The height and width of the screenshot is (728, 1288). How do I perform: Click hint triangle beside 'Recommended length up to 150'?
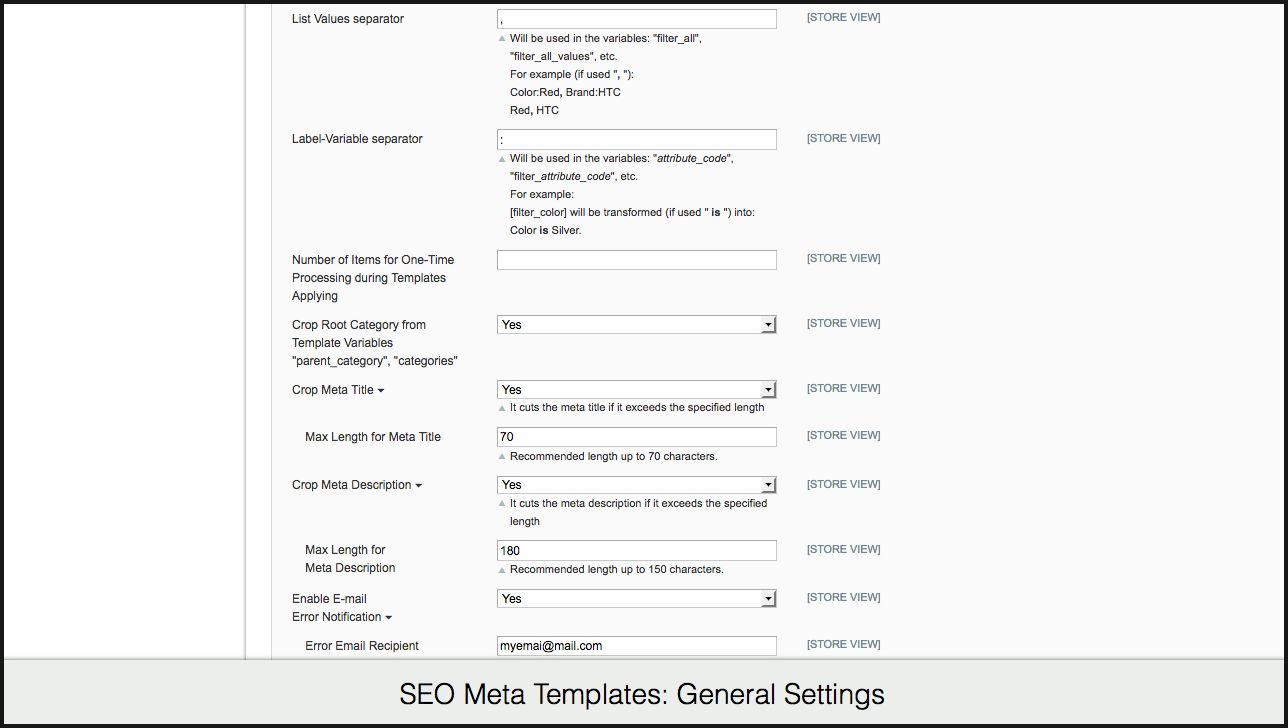502,570
